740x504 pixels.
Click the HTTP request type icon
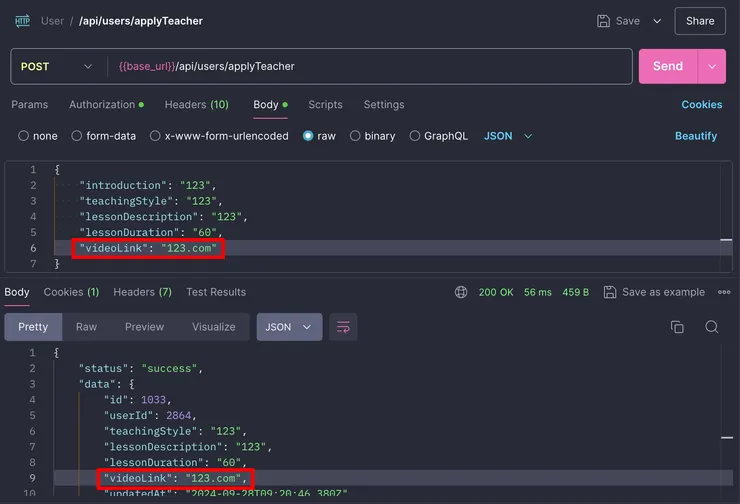(x=21, y=20)
